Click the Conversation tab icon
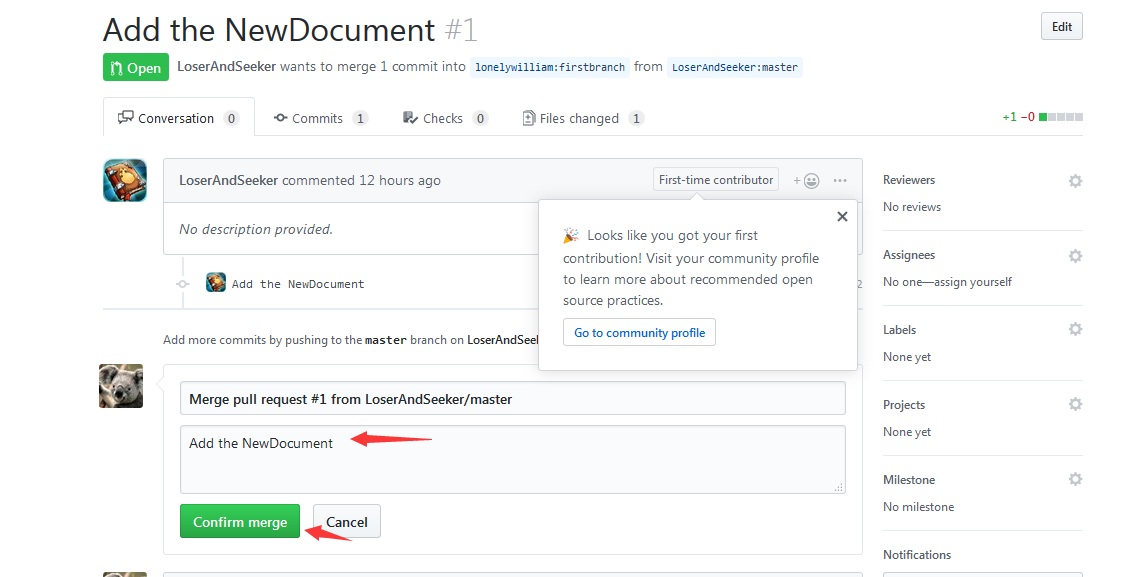1141x577 pixels. tap(126, 117)
